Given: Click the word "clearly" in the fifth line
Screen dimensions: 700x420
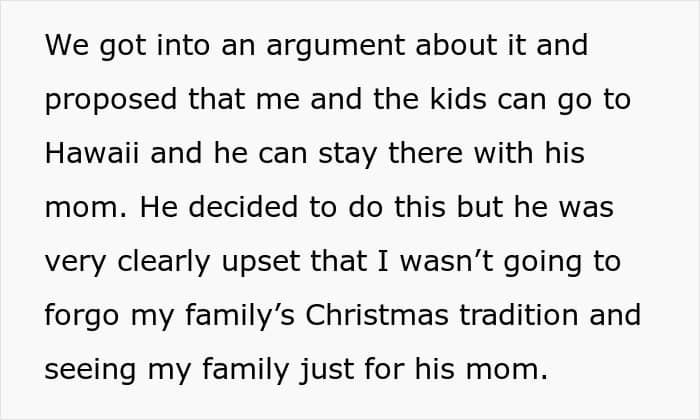Looking at the screenshot, I should point(163,262).
